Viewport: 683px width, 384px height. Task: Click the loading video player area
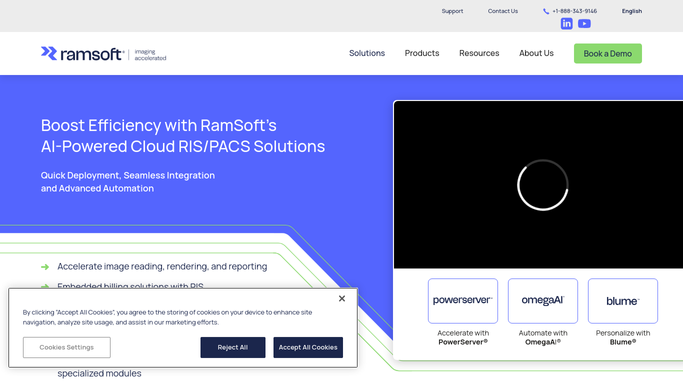pos(538,185)
